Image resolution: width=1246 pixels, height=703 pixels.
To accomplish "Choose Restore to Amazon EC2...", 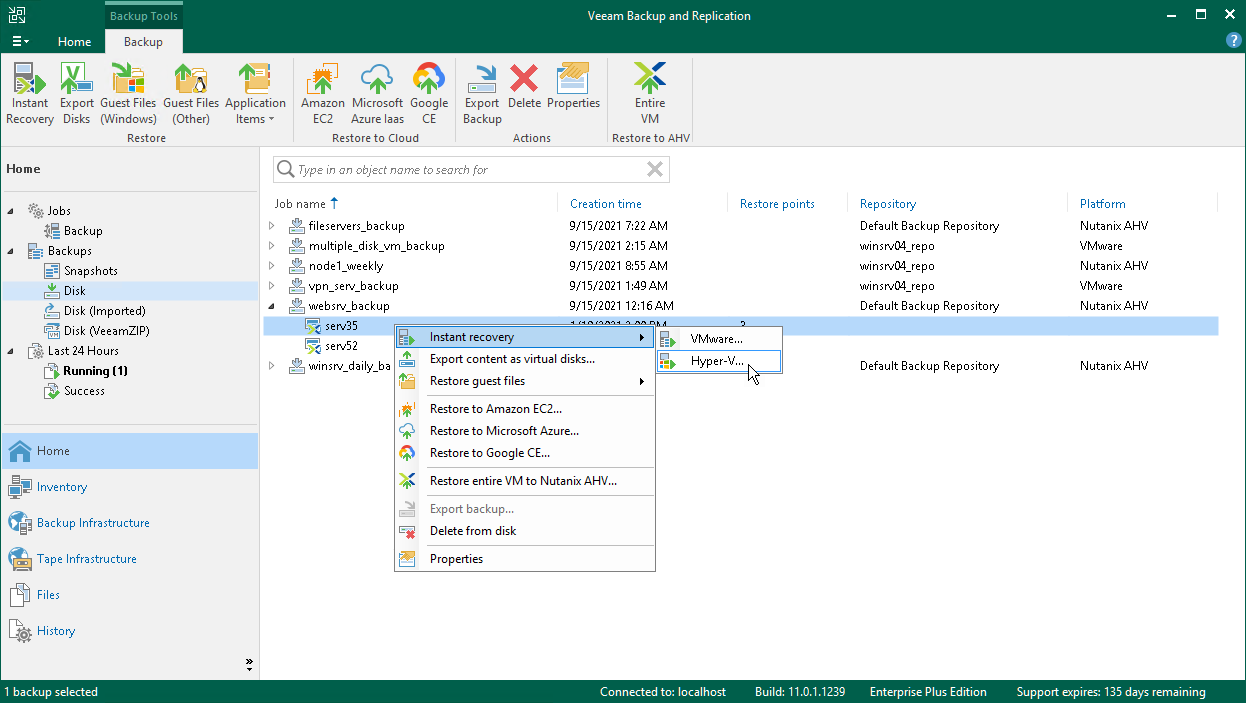I will click(x=525, y=409).
